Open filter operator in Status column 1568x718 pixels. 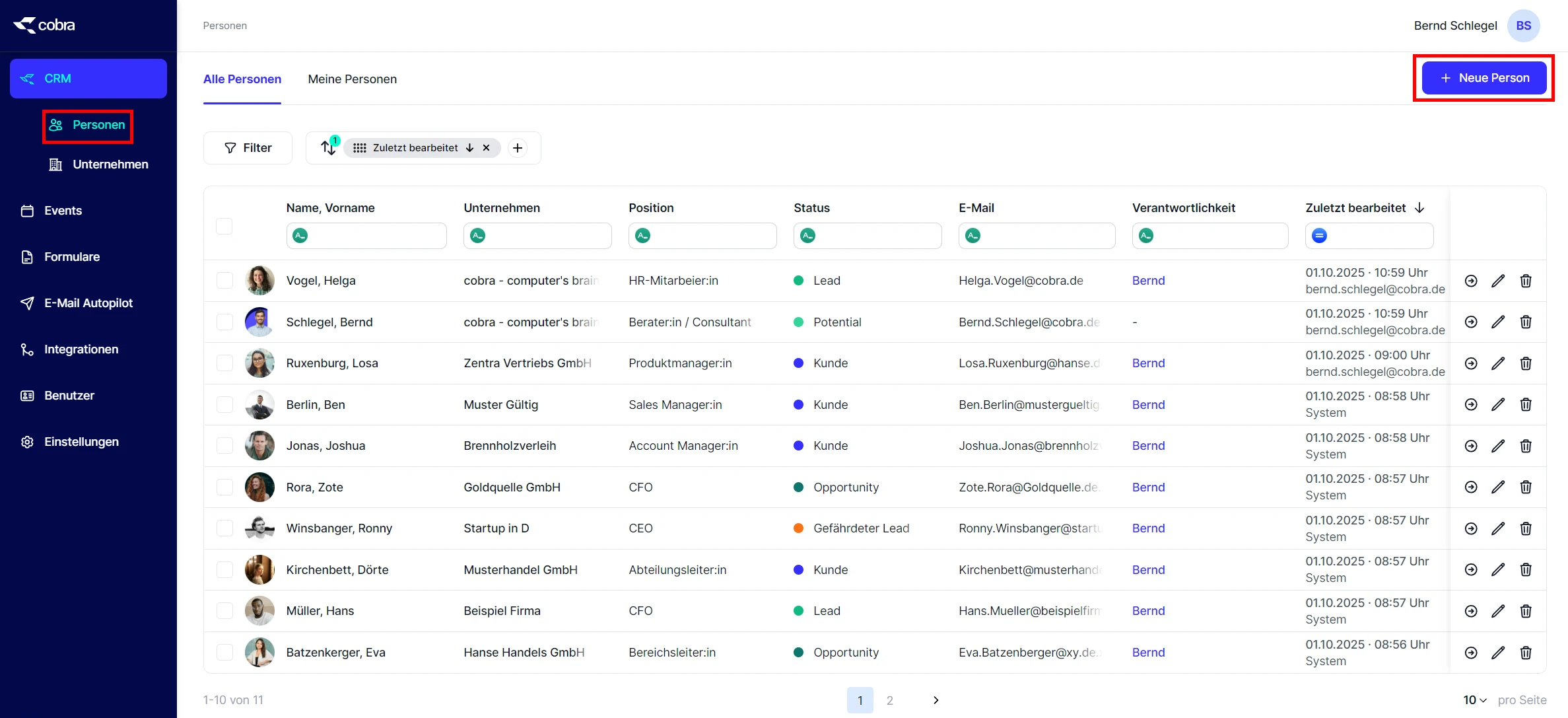[807, 236]
